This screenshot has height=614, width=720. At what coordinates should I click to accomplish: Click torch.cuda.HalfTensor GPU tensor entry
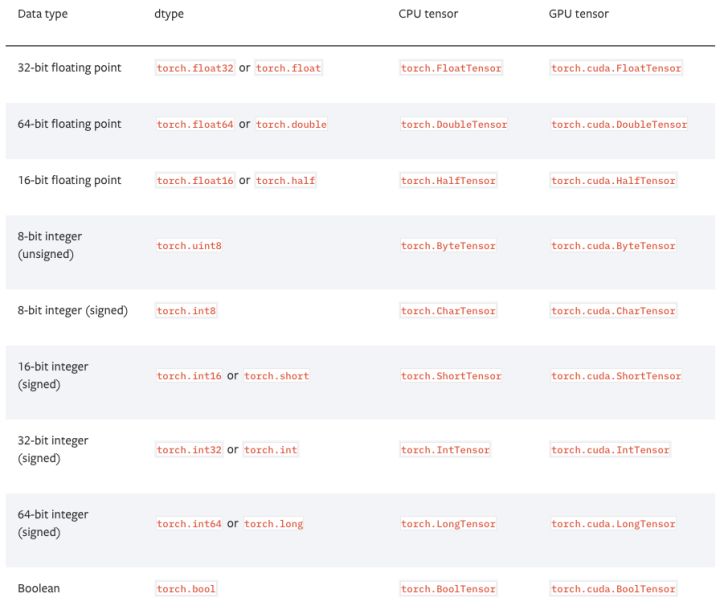(x=613, y=181)
